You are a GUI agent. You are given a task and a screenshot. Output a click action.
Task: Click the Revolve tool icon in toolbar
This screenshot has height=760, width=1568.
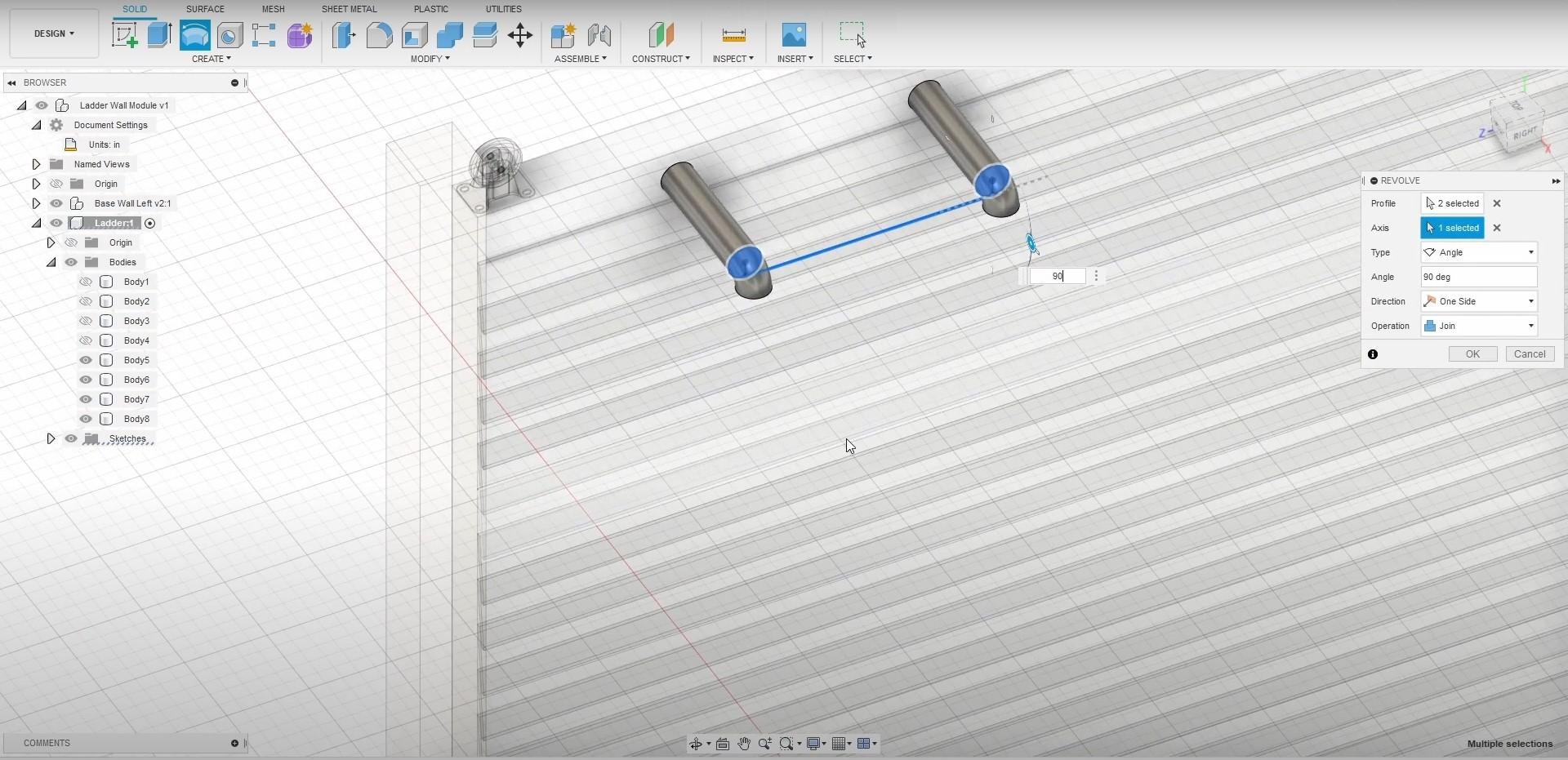(x=194, y=35)
